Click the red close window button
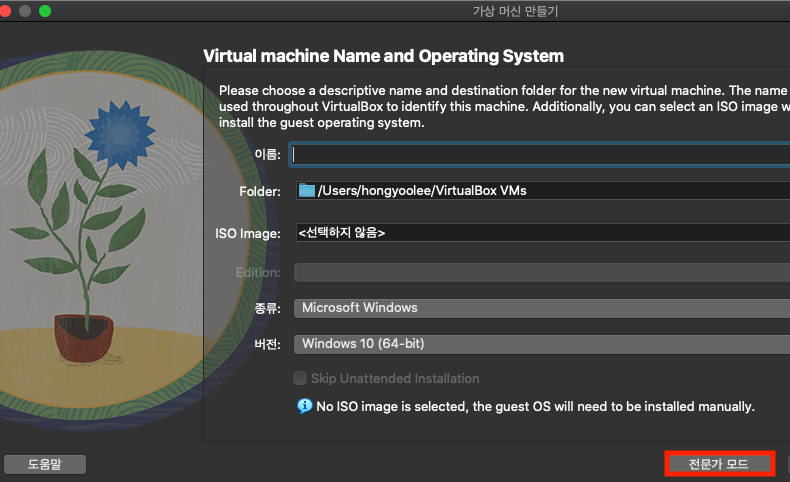The image size is (790, 482). pyautogui.click(x=5, y=11)
